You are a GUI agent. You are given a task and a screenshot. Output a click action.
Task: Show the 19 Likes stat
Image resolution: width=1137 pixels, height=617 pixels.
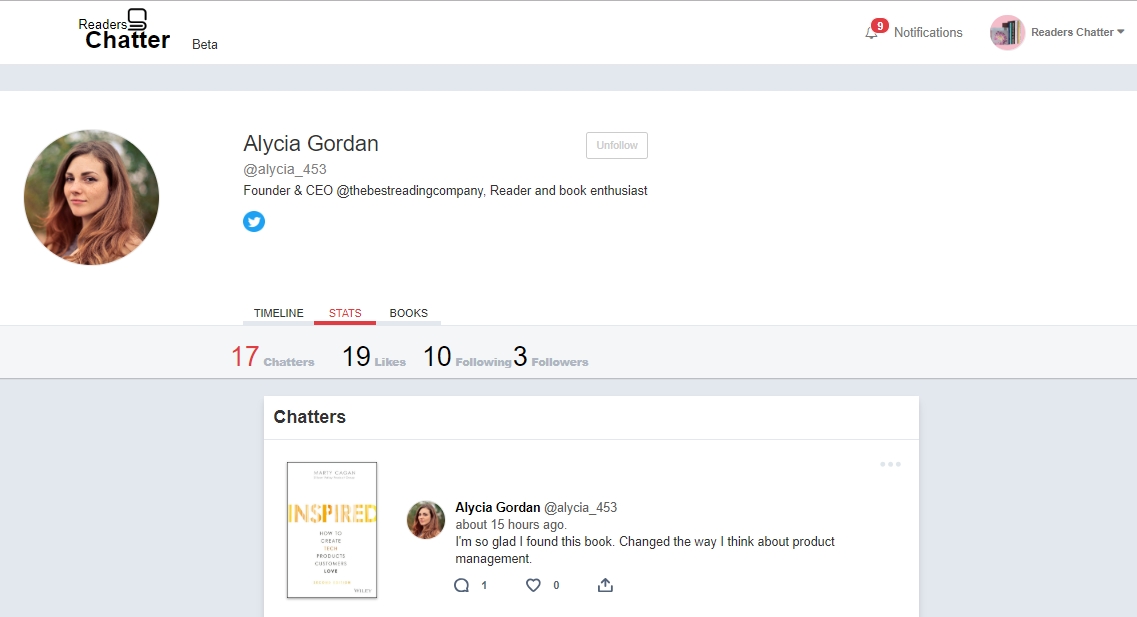click(373, 357)
